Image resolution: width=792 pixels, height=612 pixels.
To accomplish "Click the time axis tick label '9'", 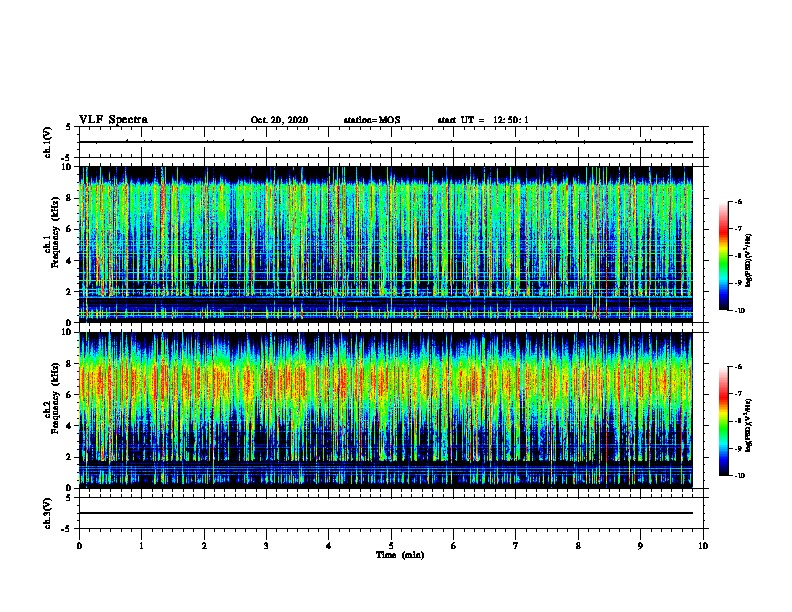I will pyautogui.click(x=640, y=546).
